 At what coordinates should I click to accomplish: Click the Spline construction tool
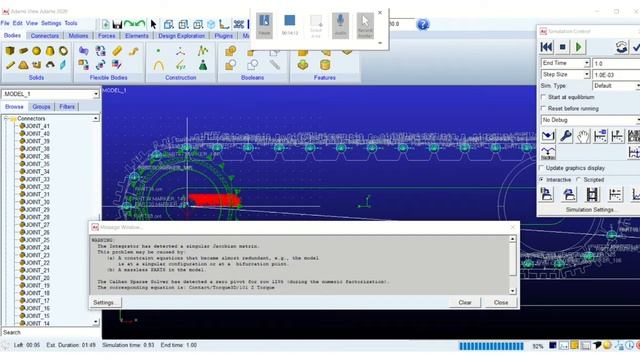click(x=180, y=64)
